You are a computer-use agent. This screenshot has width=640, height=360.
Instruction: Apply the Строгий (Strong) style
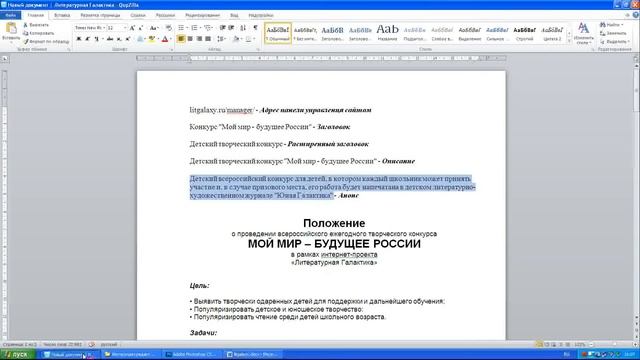[x=524, y=33]
